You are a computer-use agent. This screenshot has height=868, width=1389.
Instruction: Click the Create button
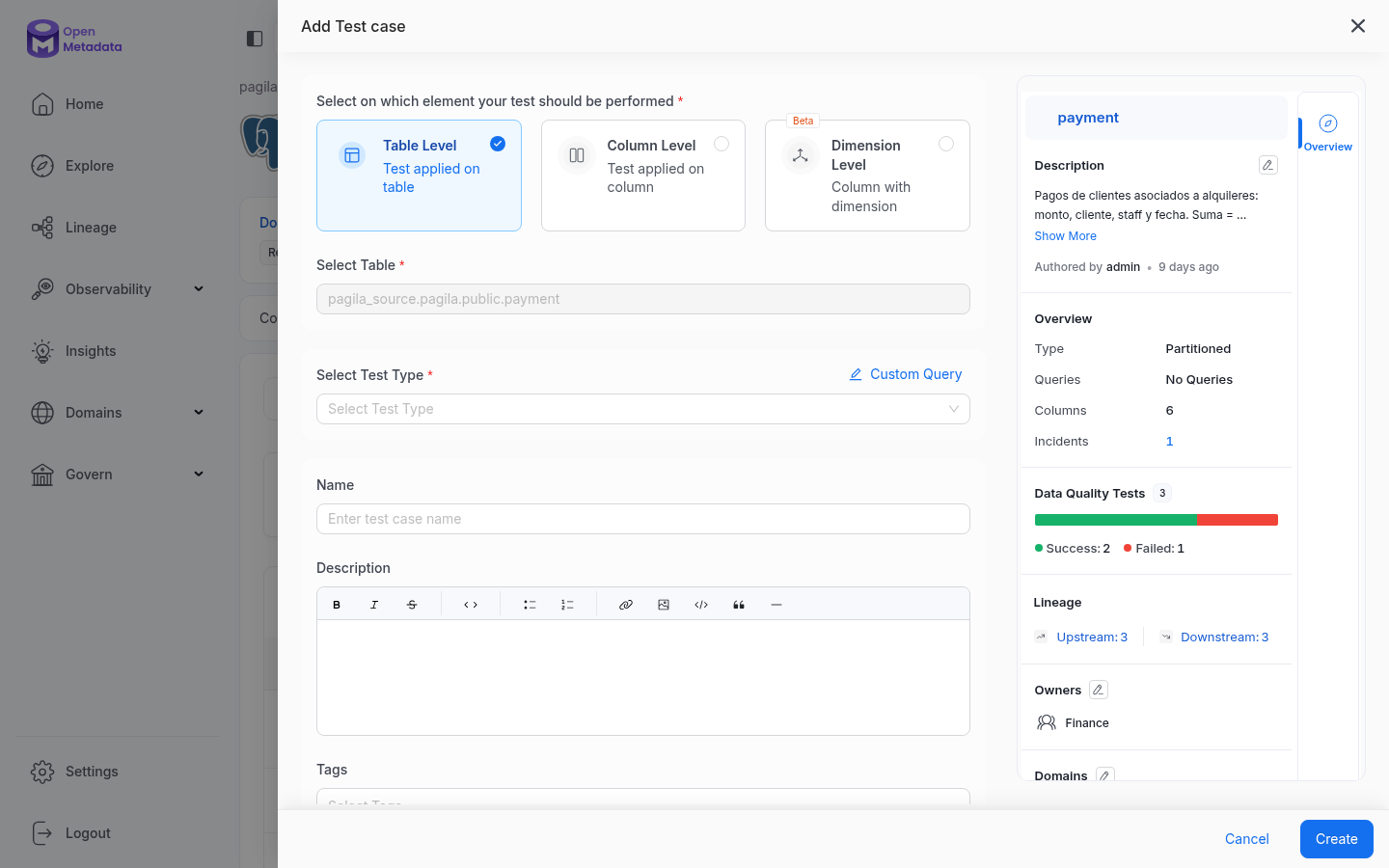pyautogui.click(x=1337, y=839)
